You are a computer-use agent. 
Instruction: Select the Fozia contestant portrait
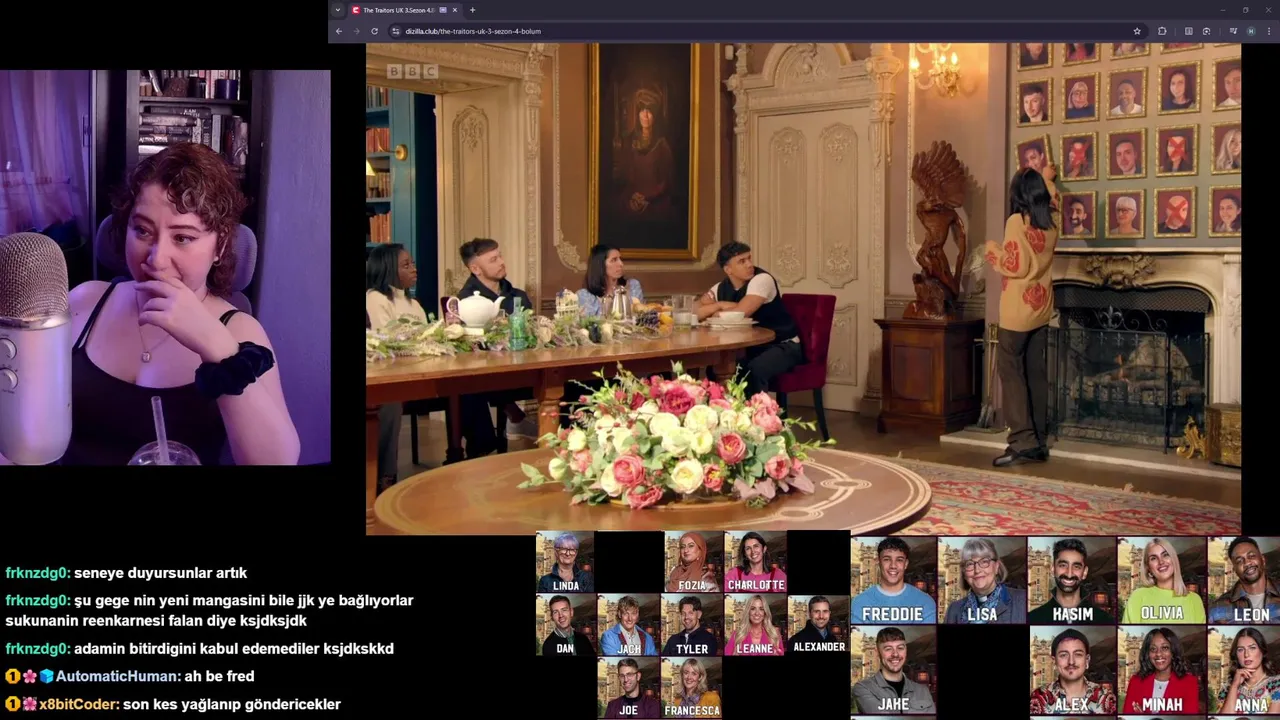693,562
